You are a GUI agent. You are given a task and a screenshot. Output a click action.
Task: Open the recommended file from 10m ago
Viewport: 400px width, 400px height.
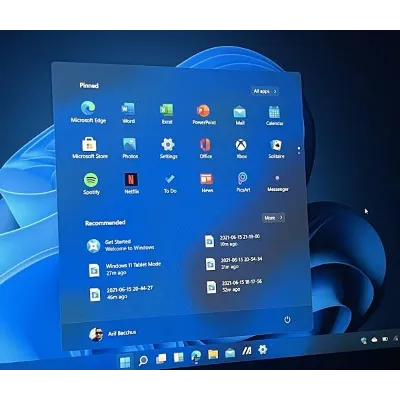(232, 240)
